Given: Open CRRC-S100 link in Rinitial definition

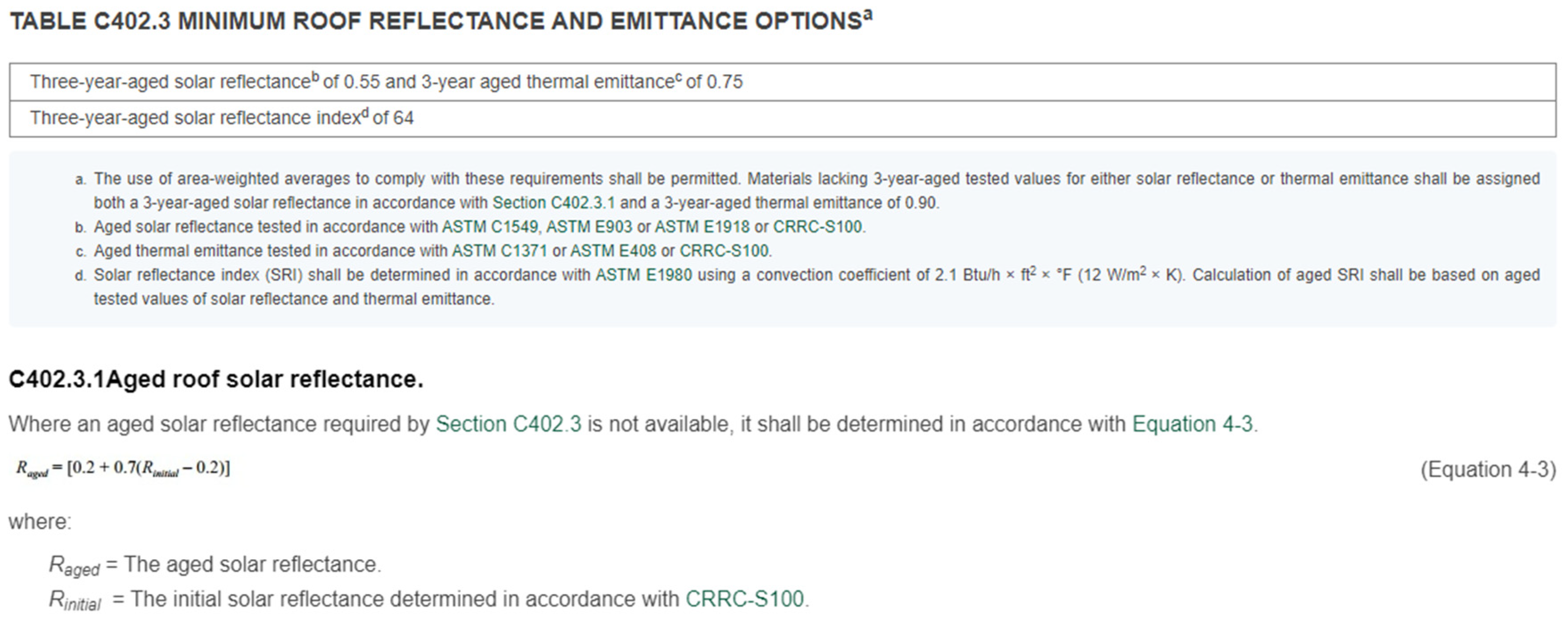Looking at the screenshot, I should pyautogui.click(x=745, y=599).
